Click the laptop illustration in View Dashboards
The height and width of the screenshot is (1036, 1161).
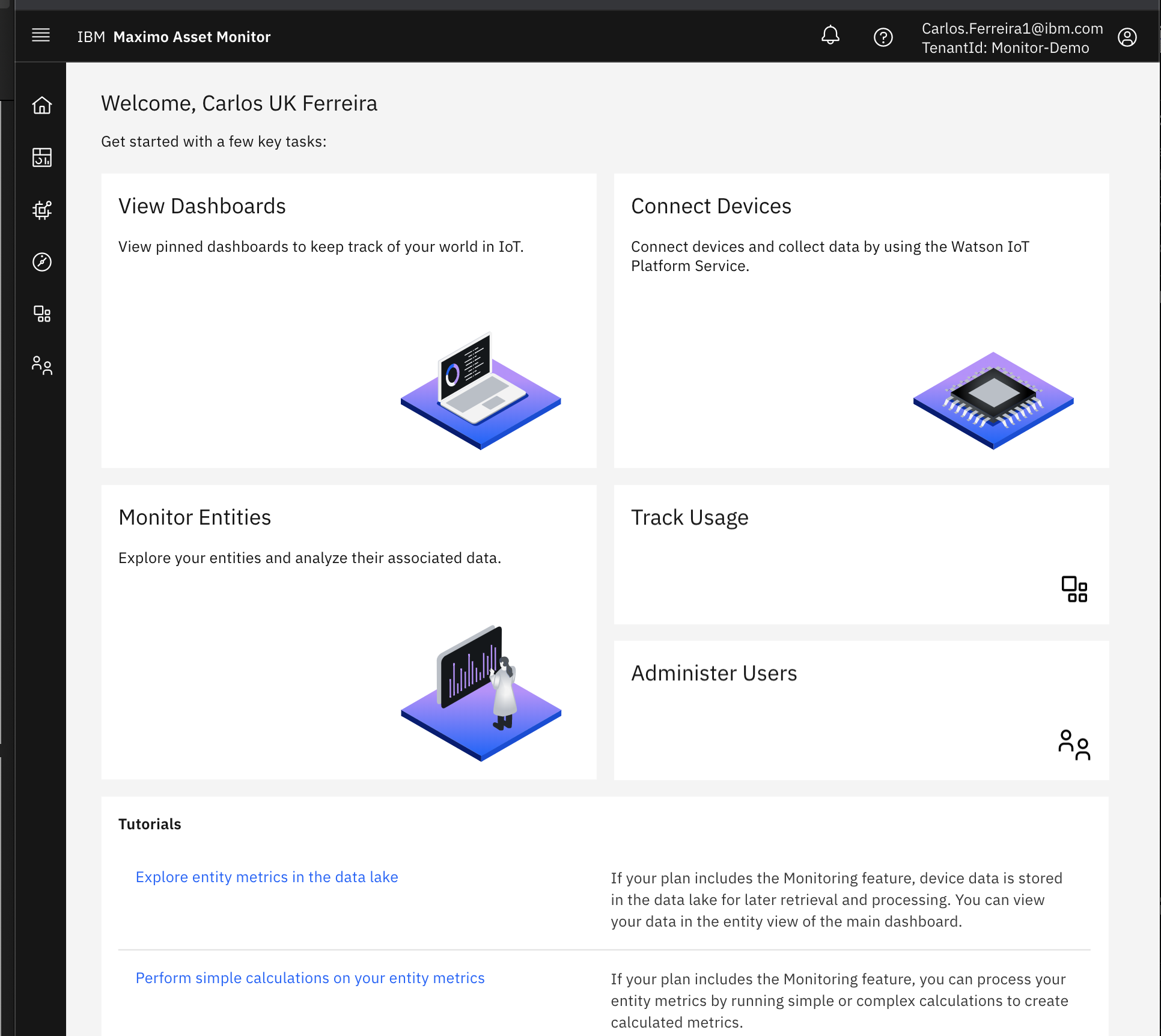click(481, 390)
